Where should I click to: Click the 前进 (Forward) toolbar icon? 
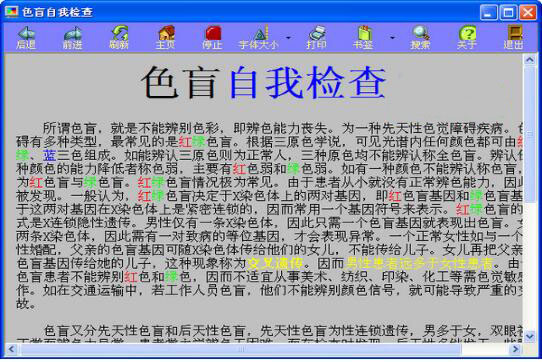[73, 37]
